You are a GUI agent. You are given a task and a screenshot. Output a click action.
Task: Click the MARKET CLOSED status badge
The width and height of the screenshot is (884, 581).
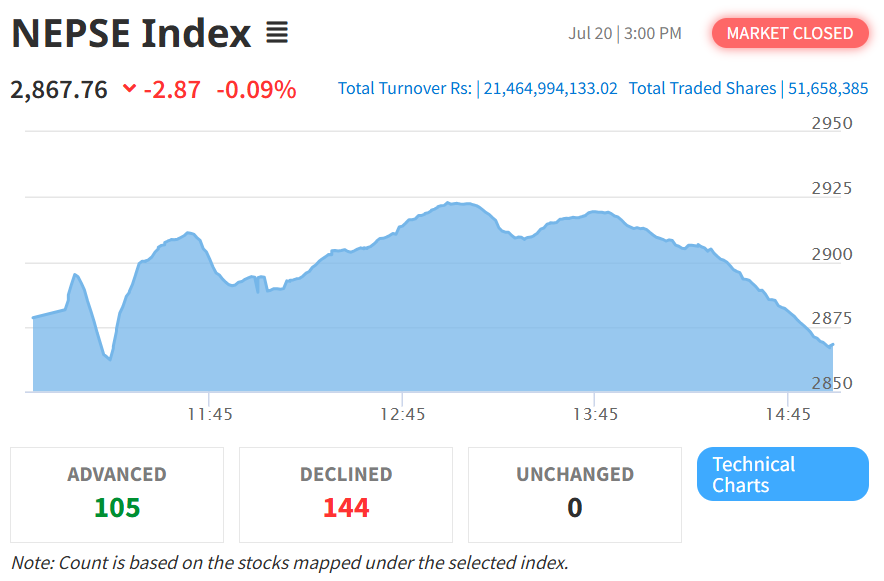click(790, 33)
